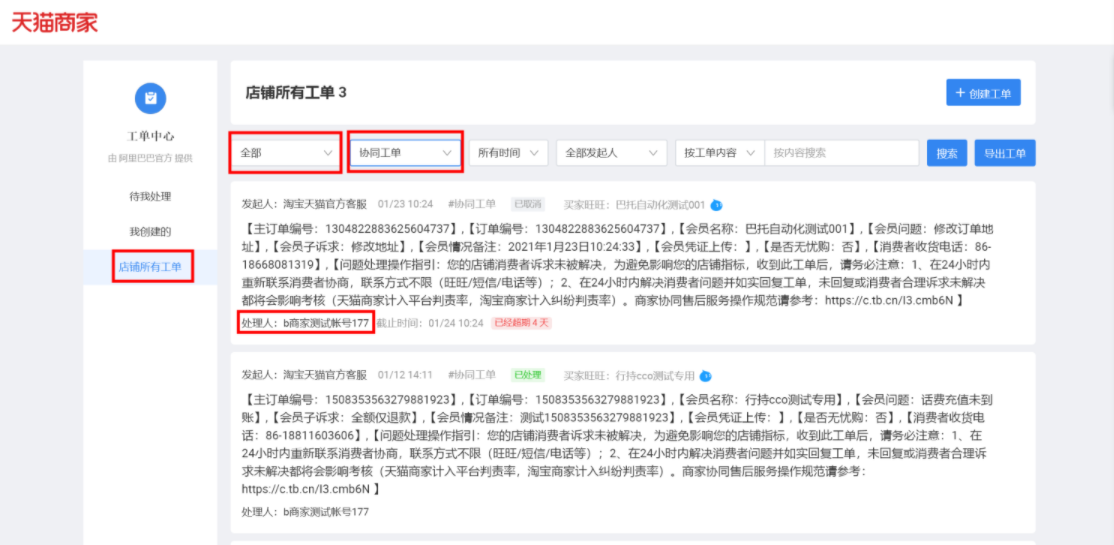Click the 已处理 status tag

pyautogui.click(x=528, y=374)
